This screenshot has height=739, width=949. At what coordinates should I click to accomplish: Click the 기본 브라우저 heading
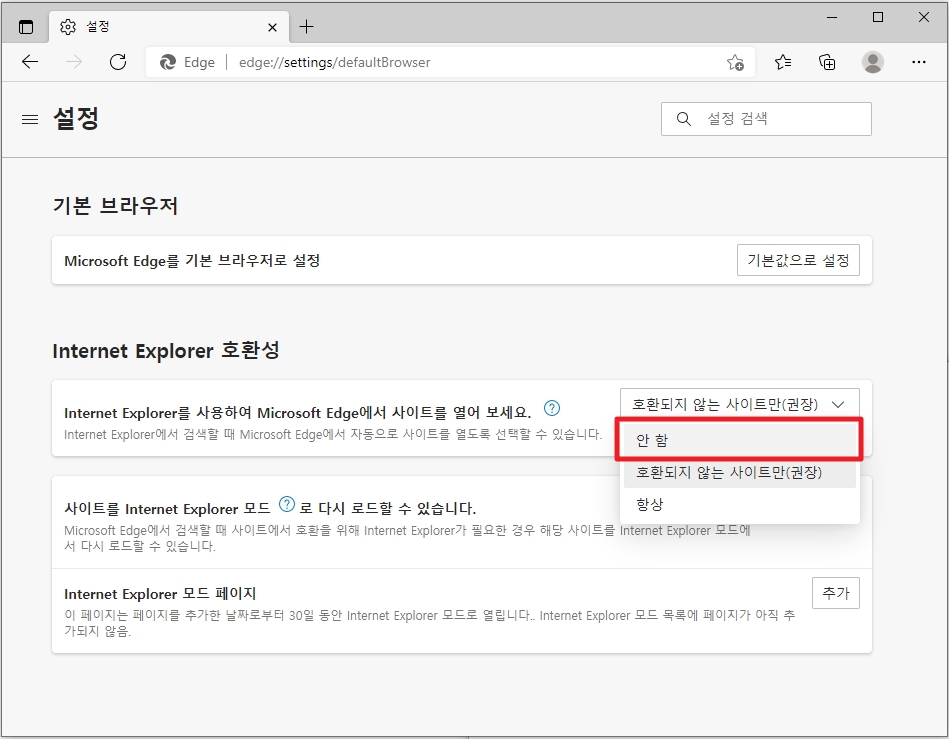(x=115, y=206)
